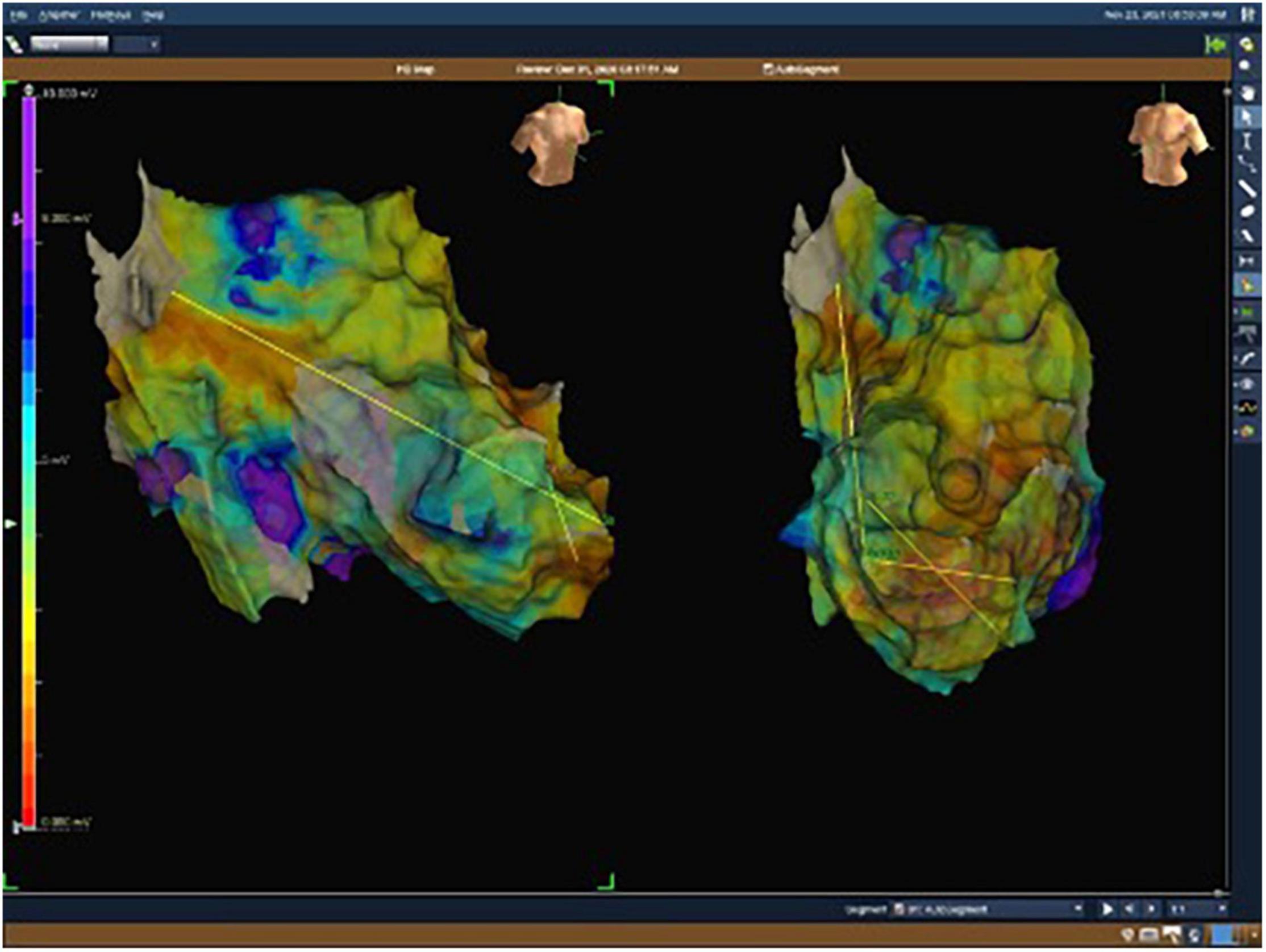Open the playback speed dropdown
Image resolution: width=1266 pixels, height=952 pixels.
[x=1198, y=908]
